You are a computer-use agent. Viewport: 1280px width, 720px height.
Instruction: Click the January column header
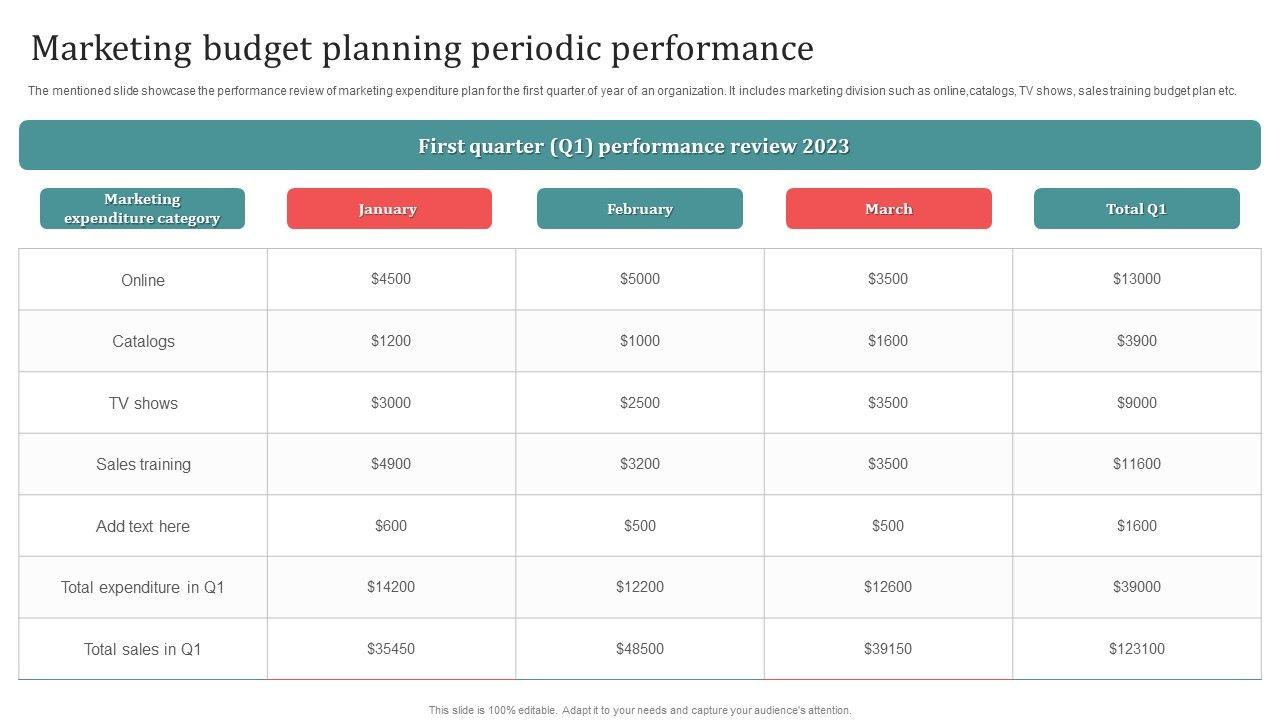(x=389, y=209)
